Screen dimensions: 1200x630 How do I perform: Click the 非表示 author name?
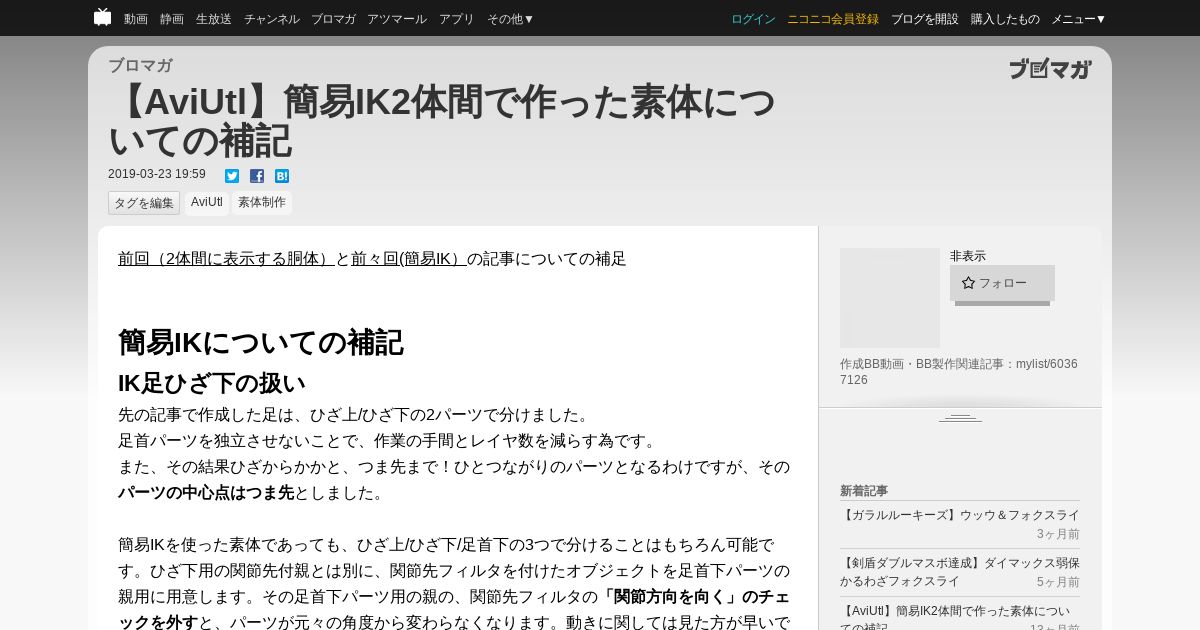click(x=968, y=256)
